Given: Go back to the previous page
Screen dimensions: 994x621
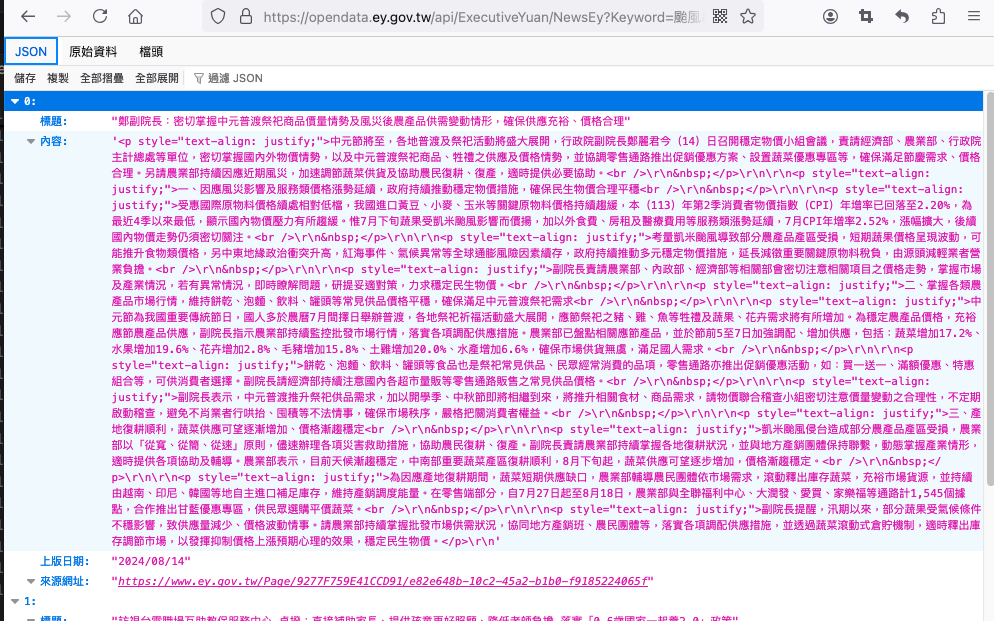Looking at the screenshot, I should coord(28,16).
